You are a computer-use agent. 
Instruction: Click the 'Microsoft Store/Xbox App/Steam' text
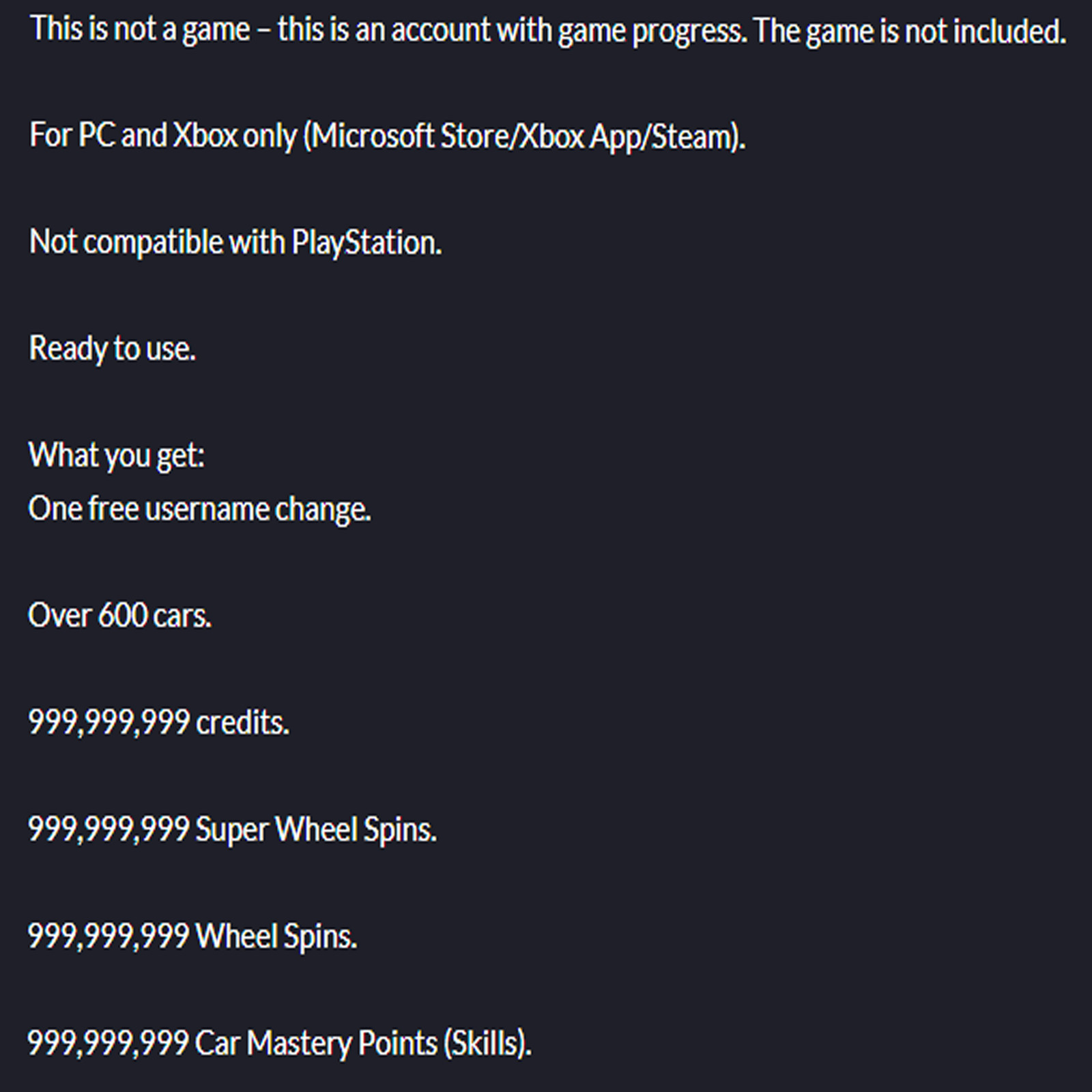(523, 136)
